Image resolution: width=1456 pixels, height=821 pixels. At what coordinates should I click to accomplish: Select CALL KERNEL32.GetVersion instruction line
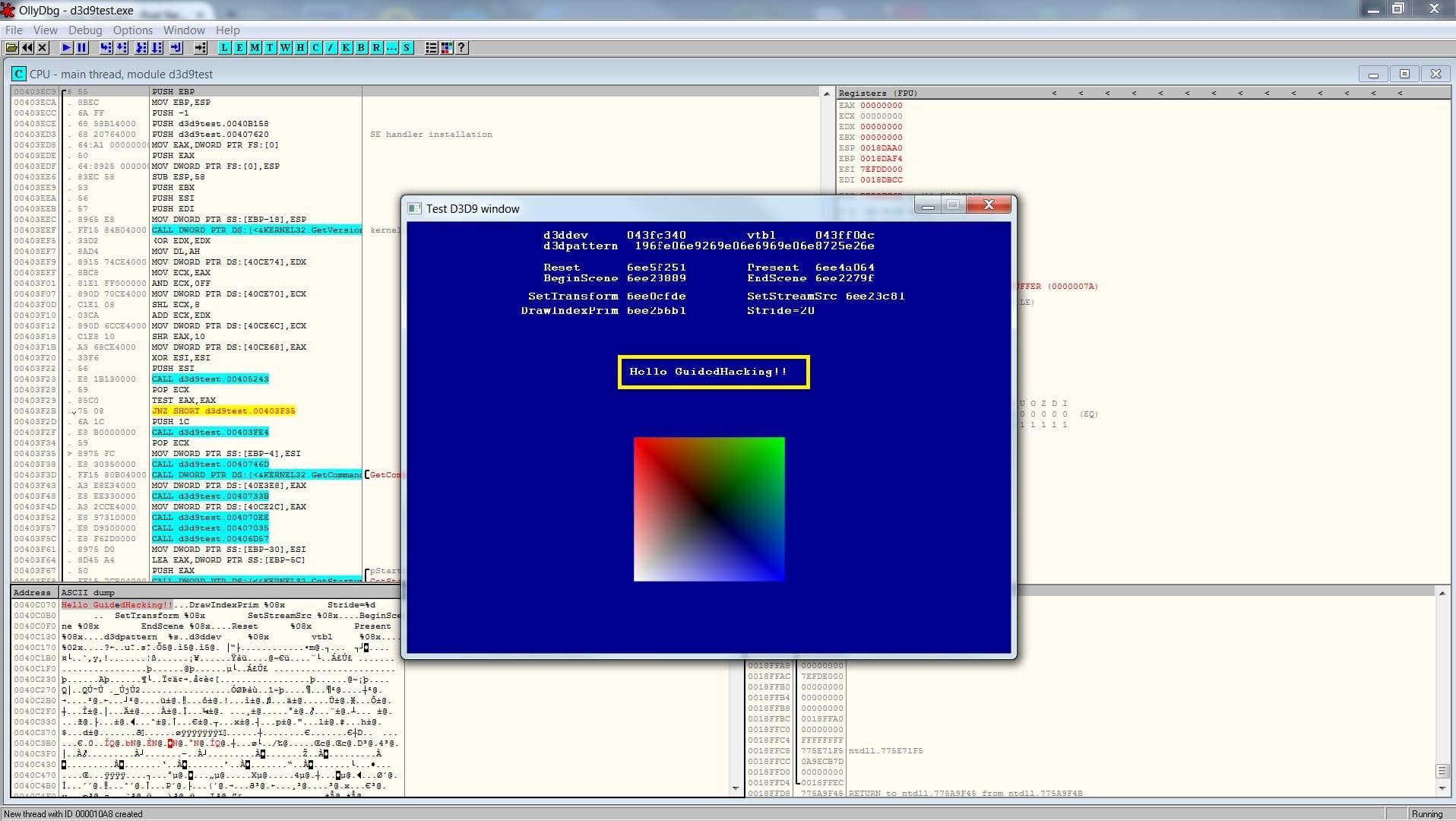coord(256,230)
